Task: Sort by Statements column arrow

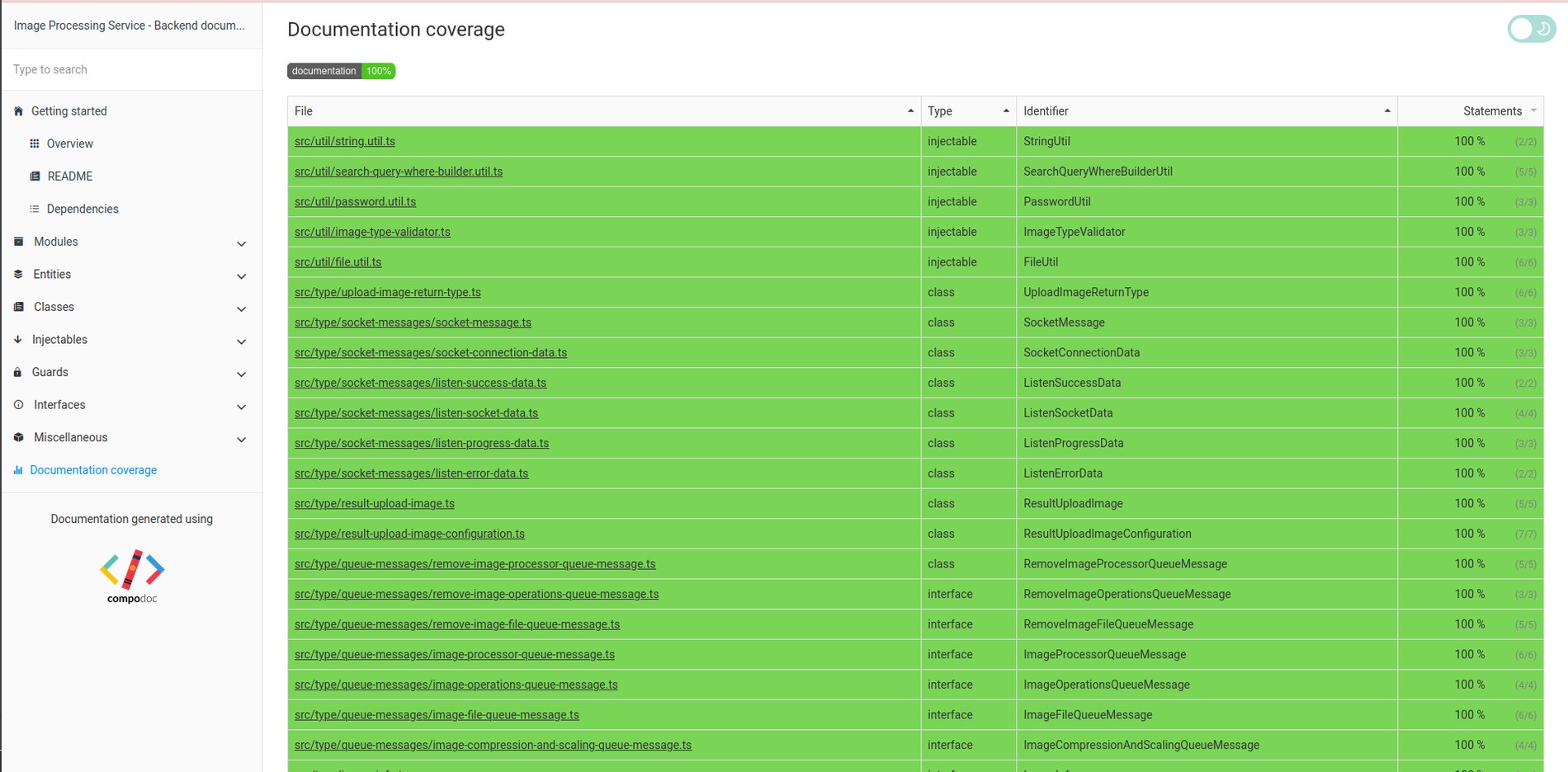Action: coord(1533,111)
